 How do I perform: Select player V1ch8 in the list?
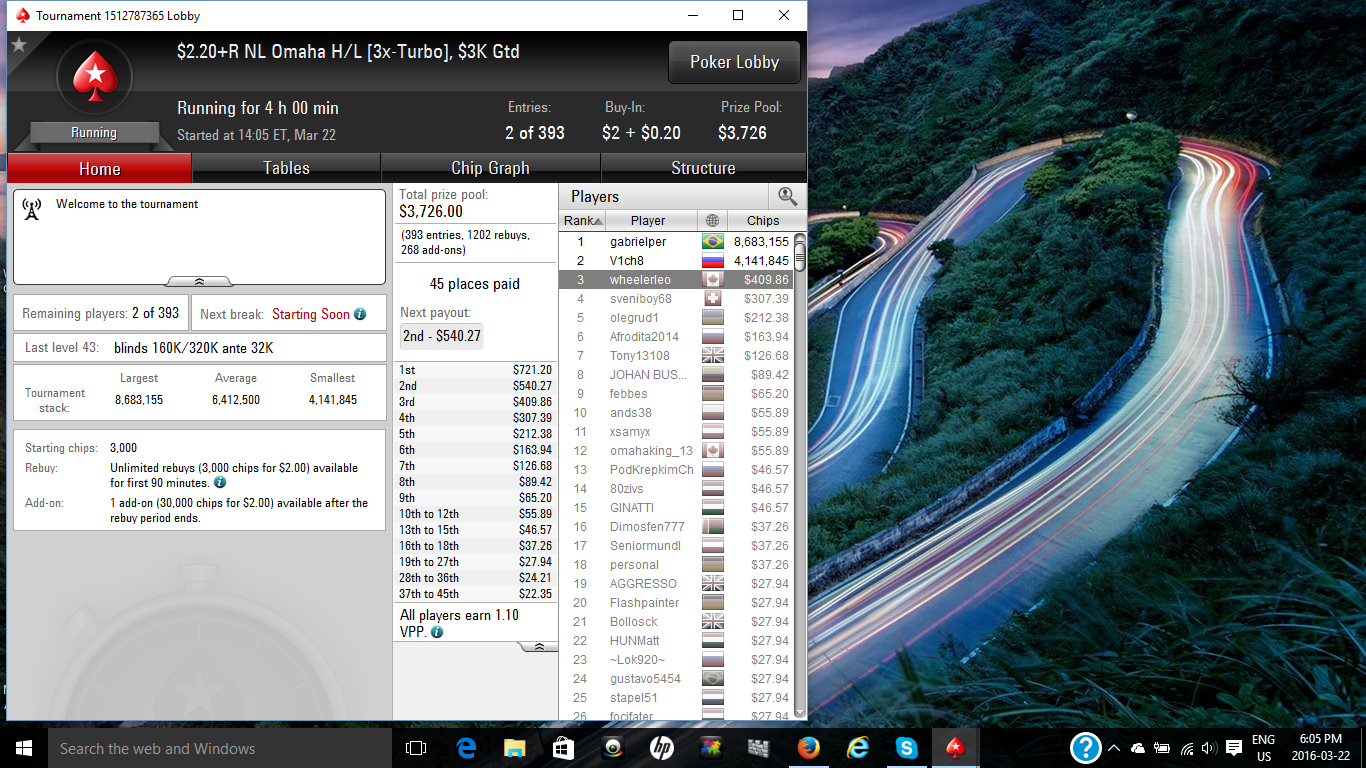676,261
